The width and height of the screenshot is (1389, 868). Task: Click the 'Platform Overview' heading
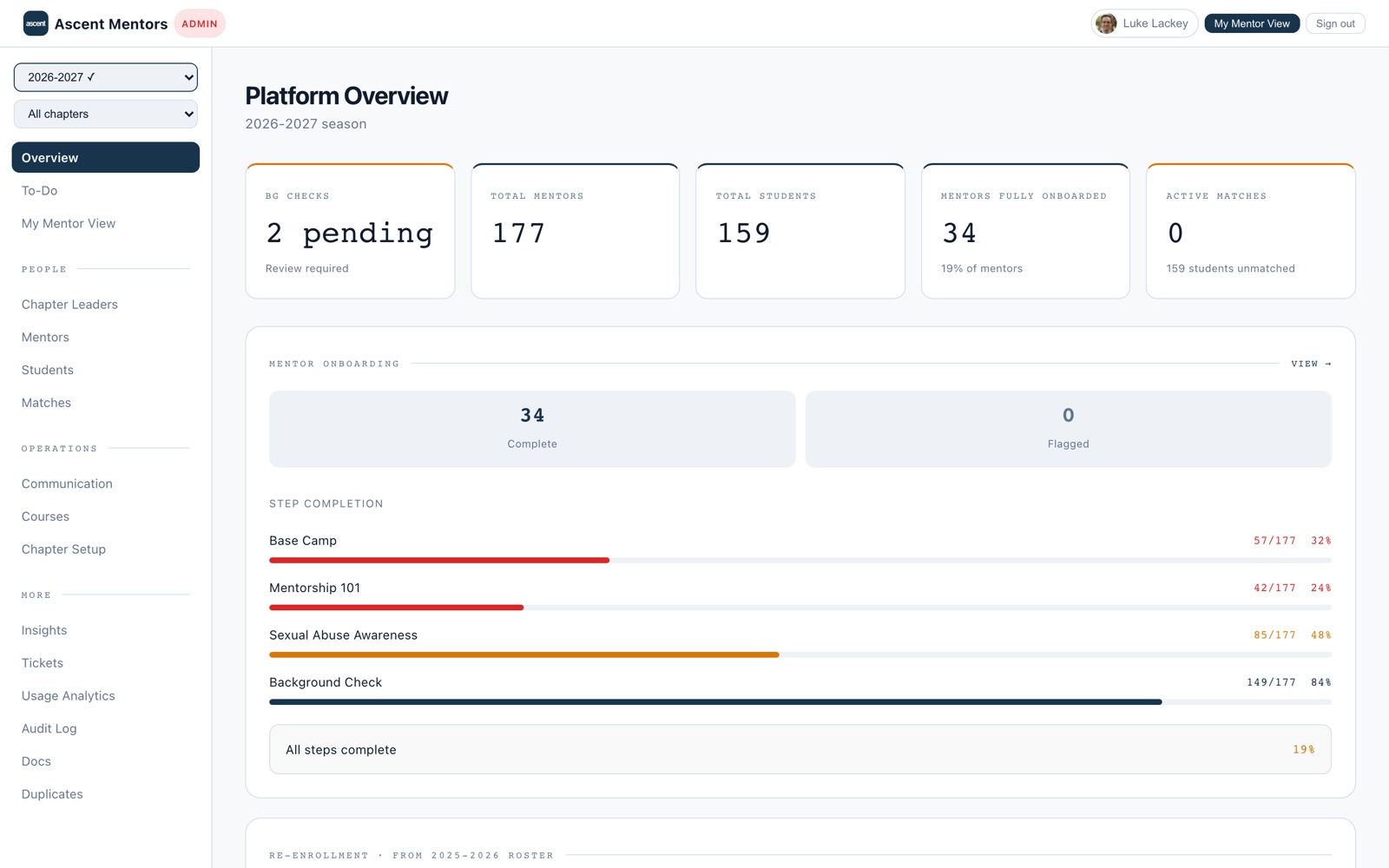[346, 95]
